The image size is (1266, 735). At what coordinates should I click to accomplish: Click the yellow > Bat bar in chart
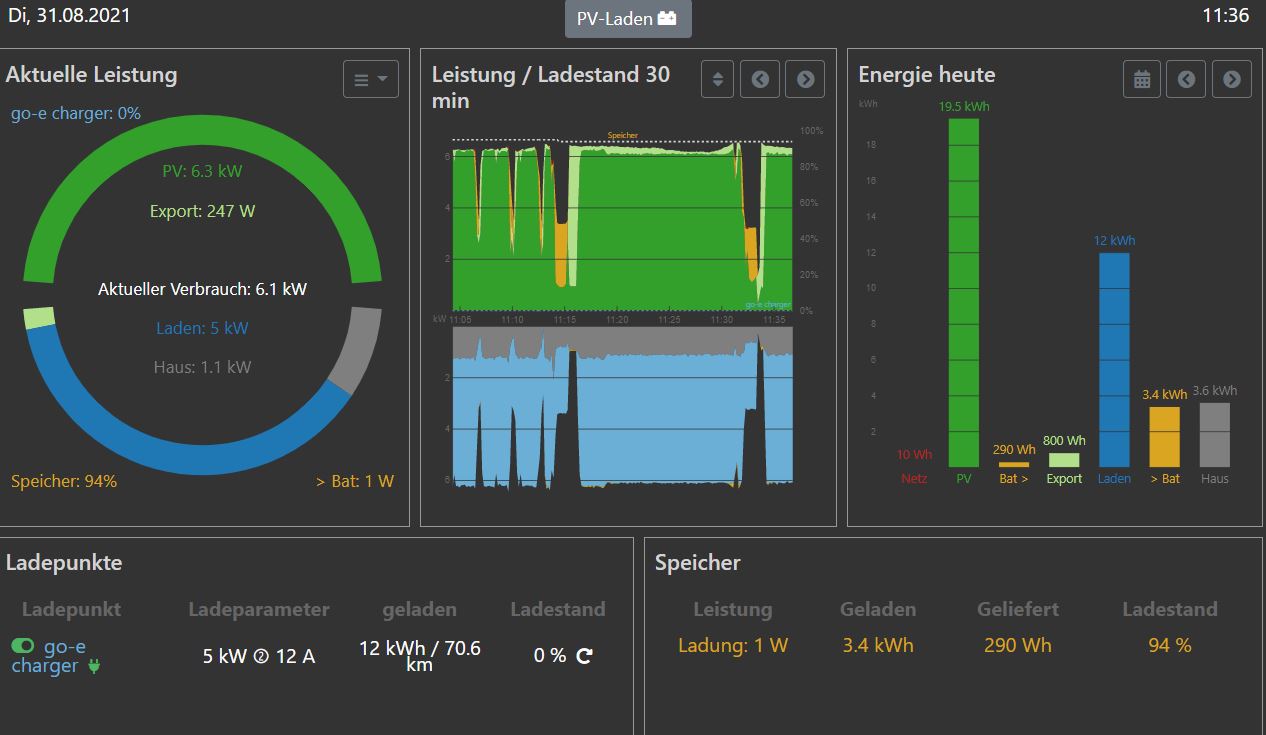pos(1164,437)
